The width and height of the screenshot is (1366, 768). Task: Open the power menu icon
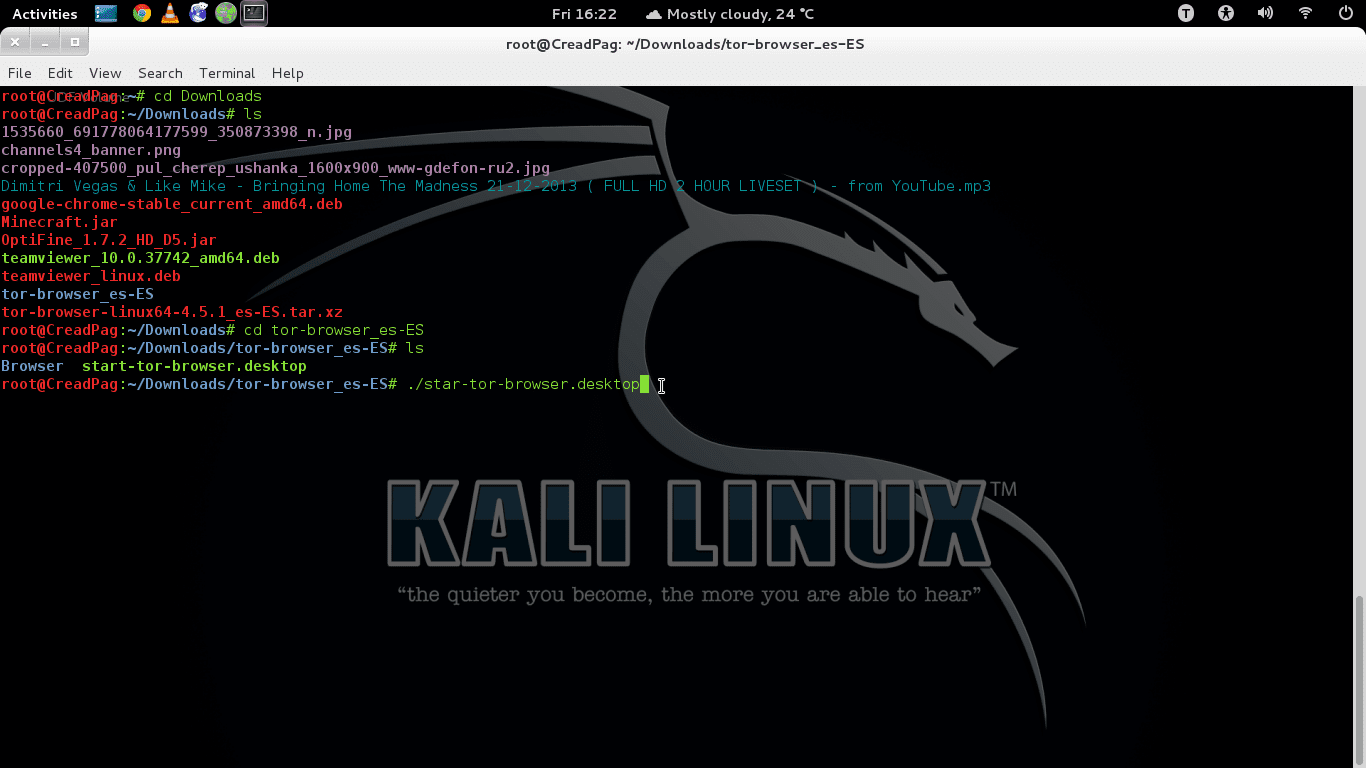click(1345, 14)
